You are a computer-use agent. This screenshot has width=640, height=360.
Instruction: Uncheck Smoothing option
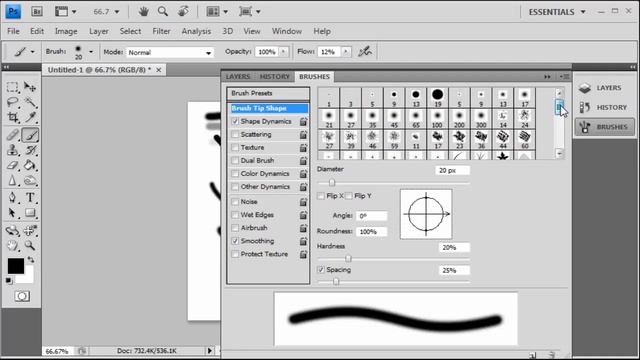[235, 241]
